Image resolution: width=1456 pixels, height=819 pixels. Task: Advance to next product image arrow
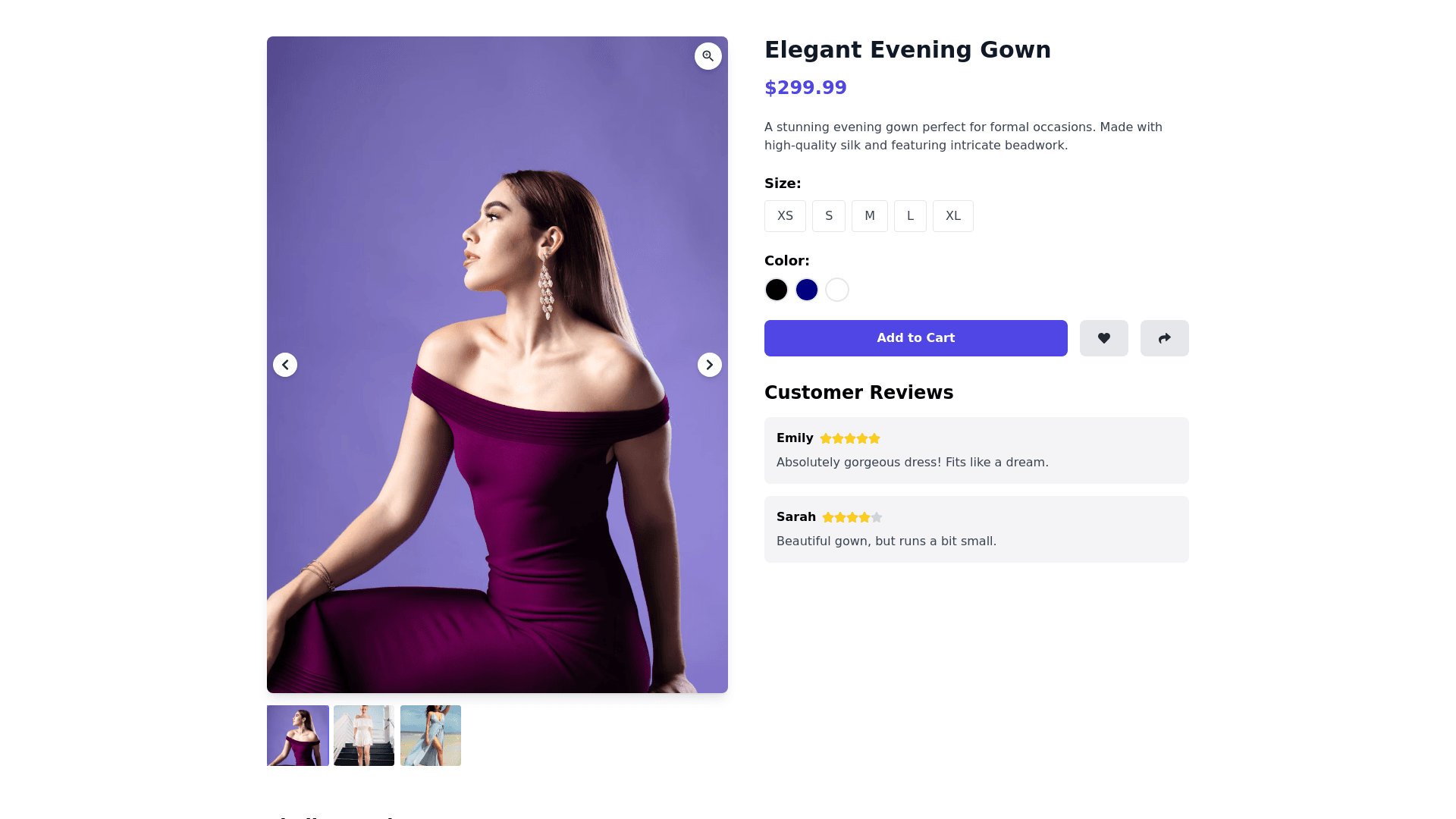[x=710, y=365]
